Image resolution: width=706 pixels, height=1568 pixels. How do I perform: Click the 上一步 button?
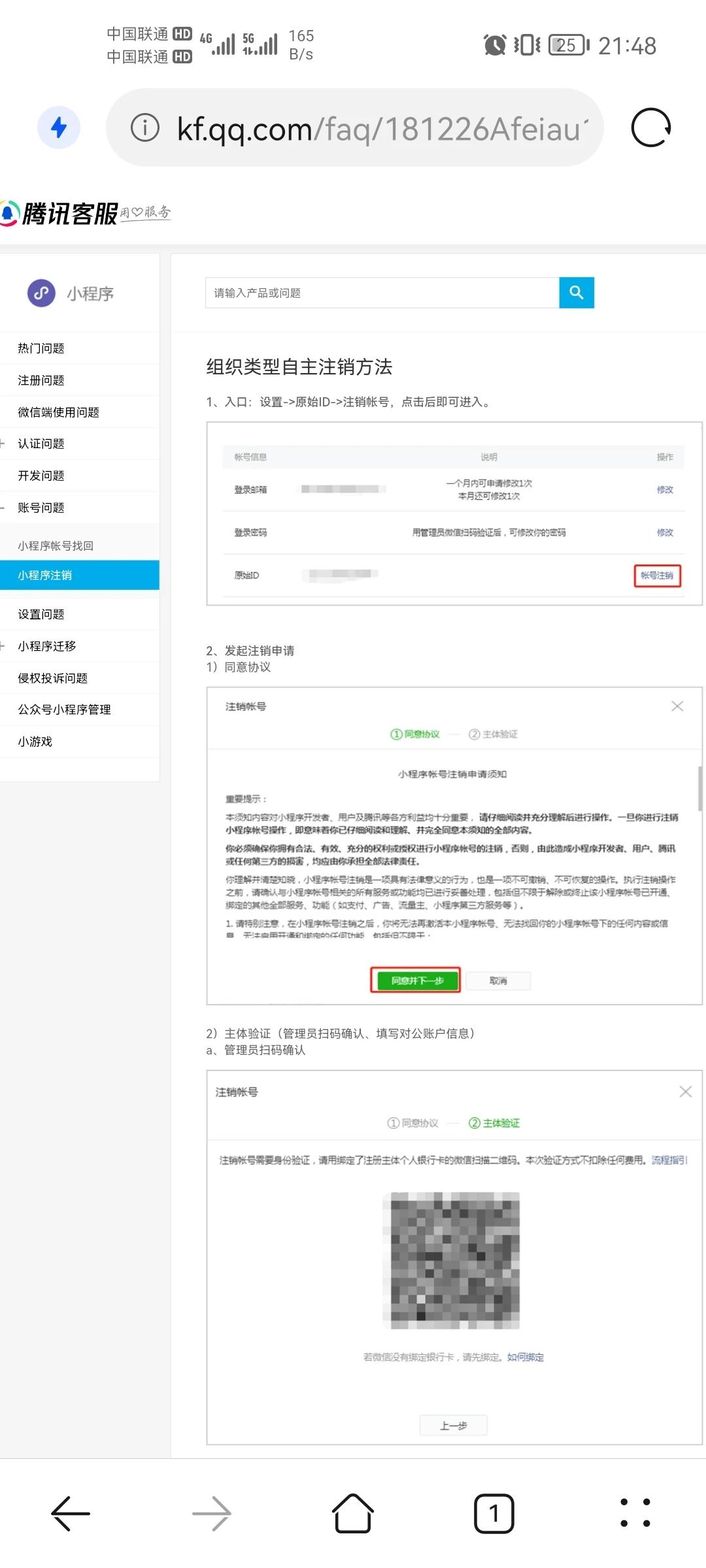point(454,1426)
